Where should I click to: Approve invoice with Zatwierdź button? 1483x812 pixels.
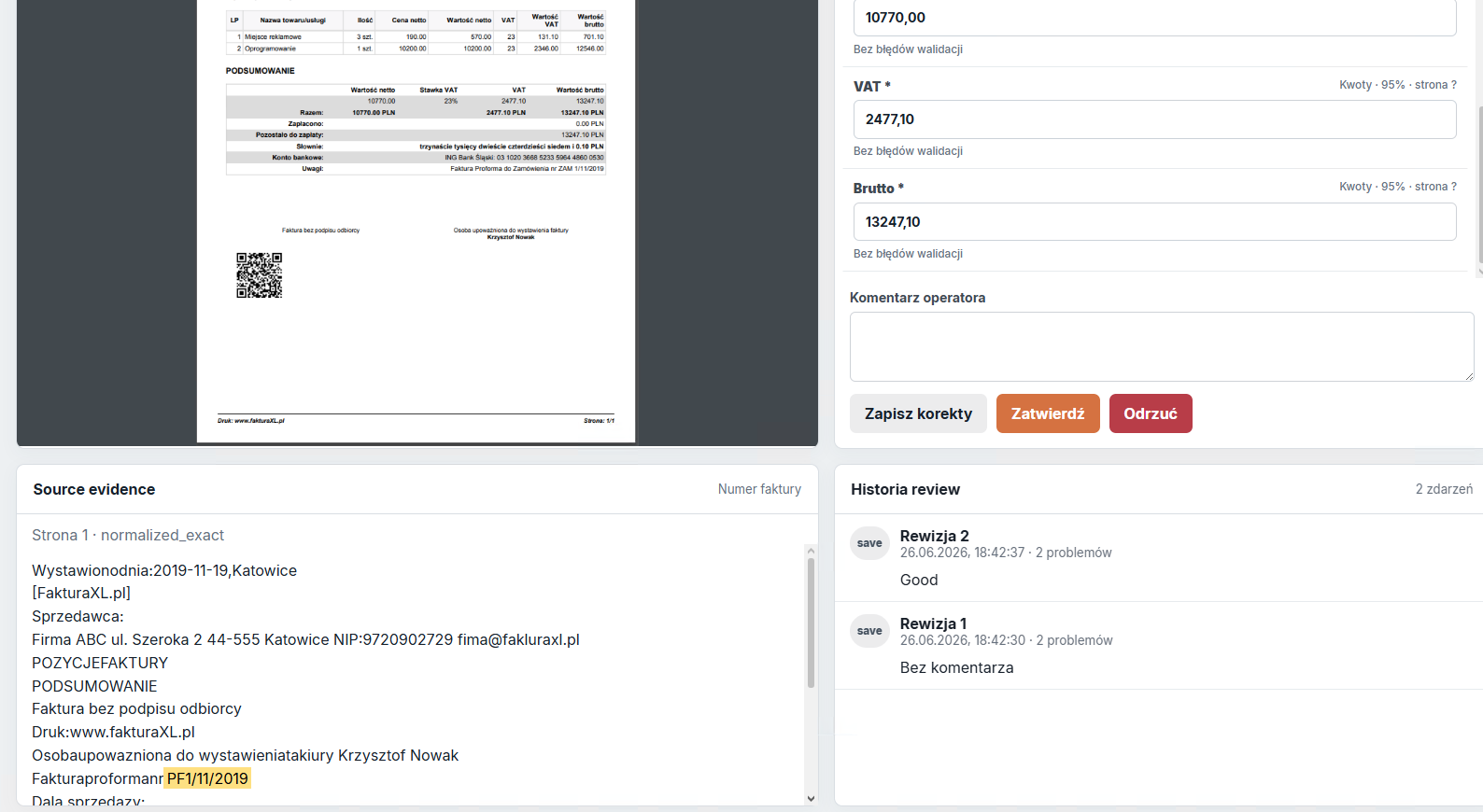click(x=1048, y=413)
